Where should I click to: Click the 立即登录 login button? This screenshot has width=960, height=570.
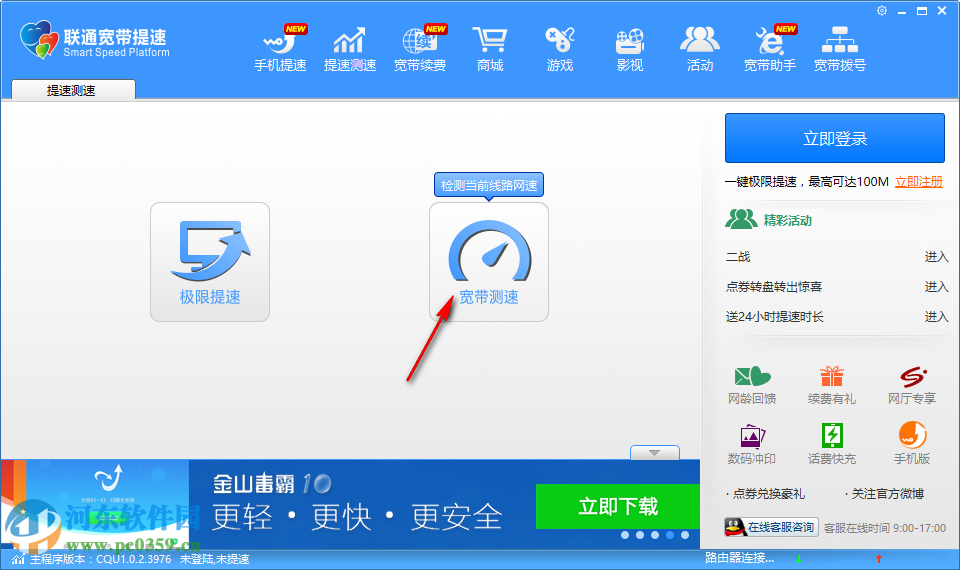coord(834,138)
